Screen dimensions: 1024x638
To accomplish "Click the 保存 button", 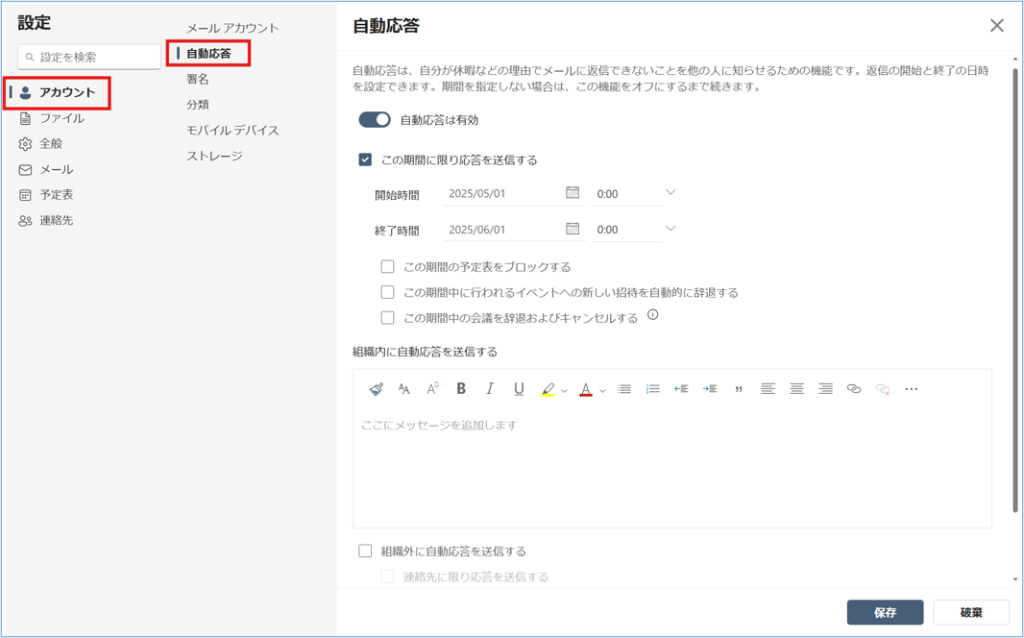I will point(884,612).
